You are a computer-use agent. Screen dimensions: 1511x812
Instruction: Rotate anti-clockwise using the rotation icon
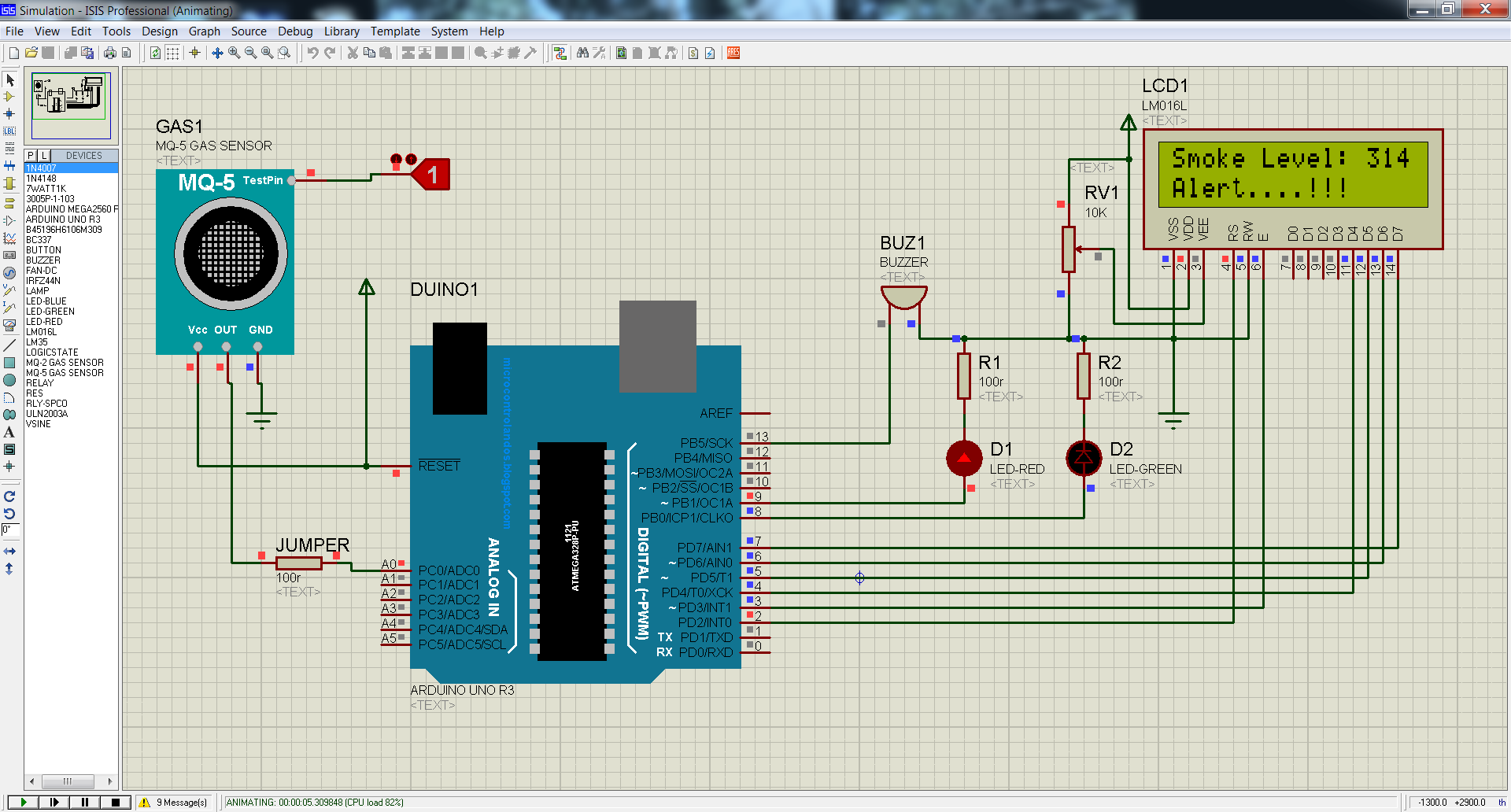click(x=9, y=514)
